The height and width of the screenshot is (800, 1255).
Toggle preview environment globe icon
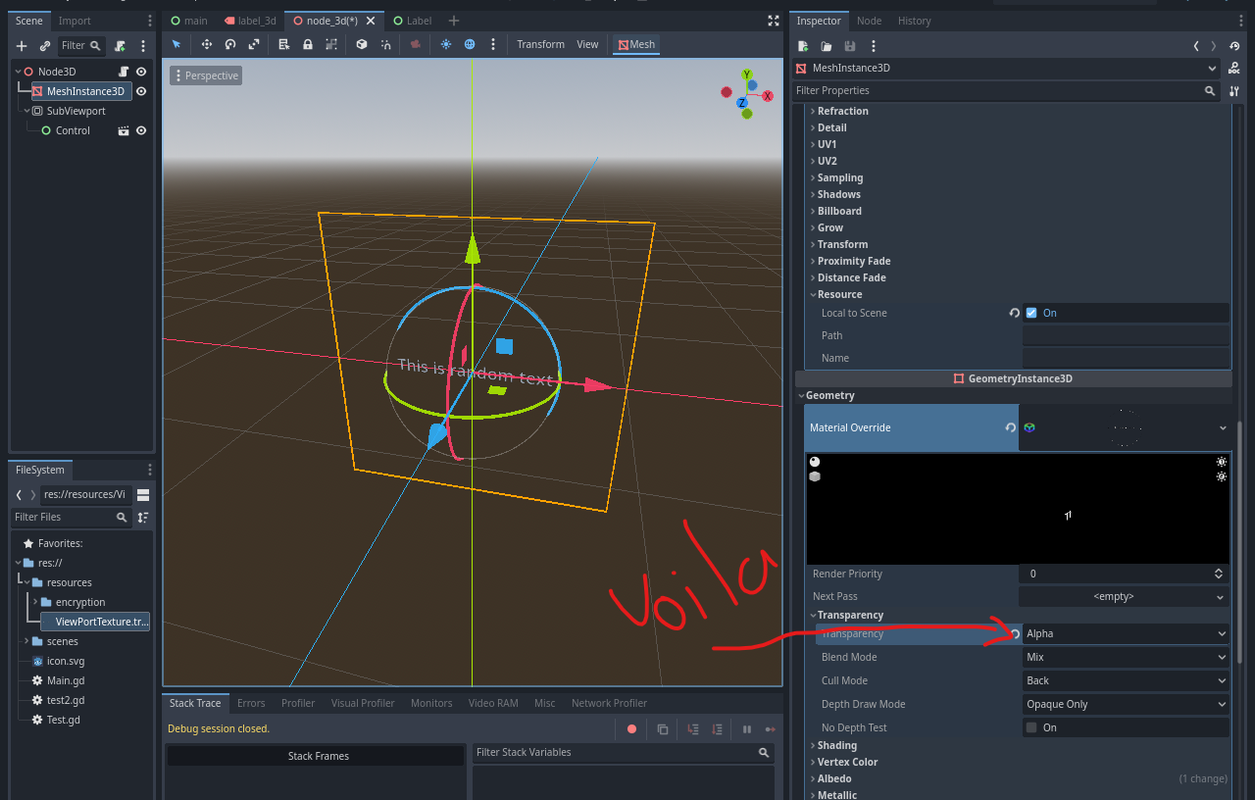469,44
